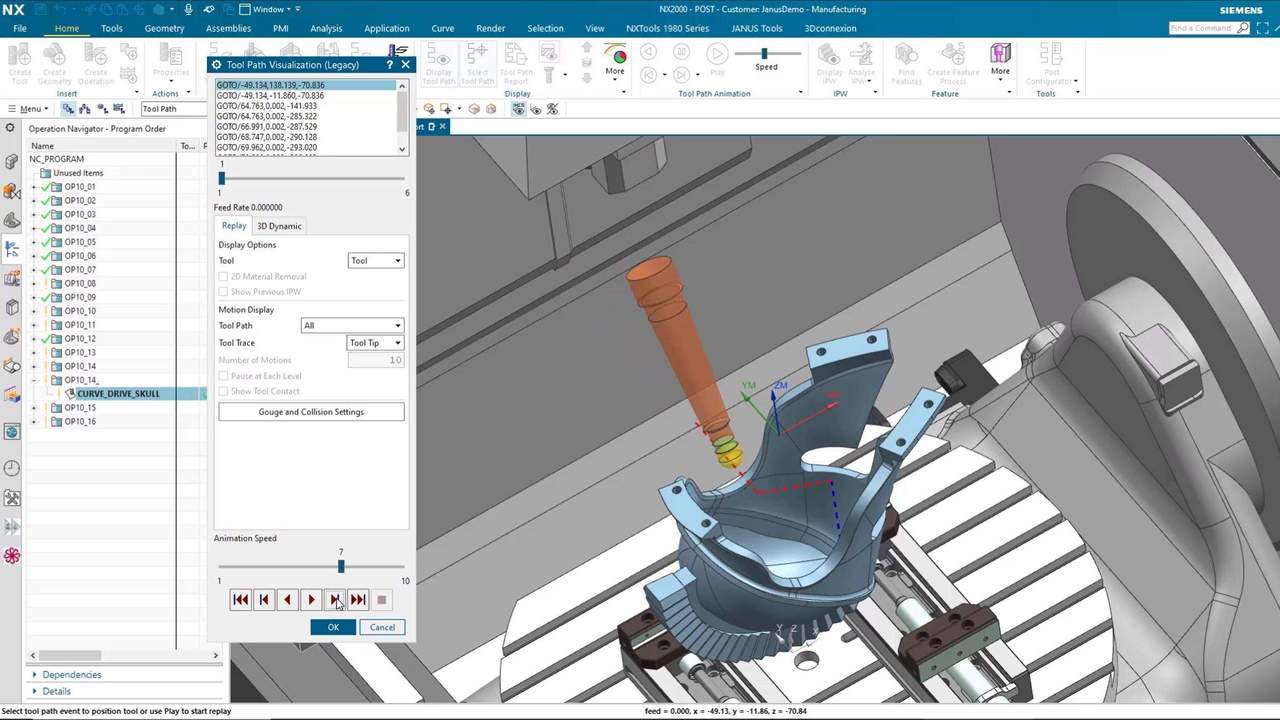The image size is (1280, 720).
Task: Open the JANUS Tools ribbon tab
Action: click(x=756, y=28)
